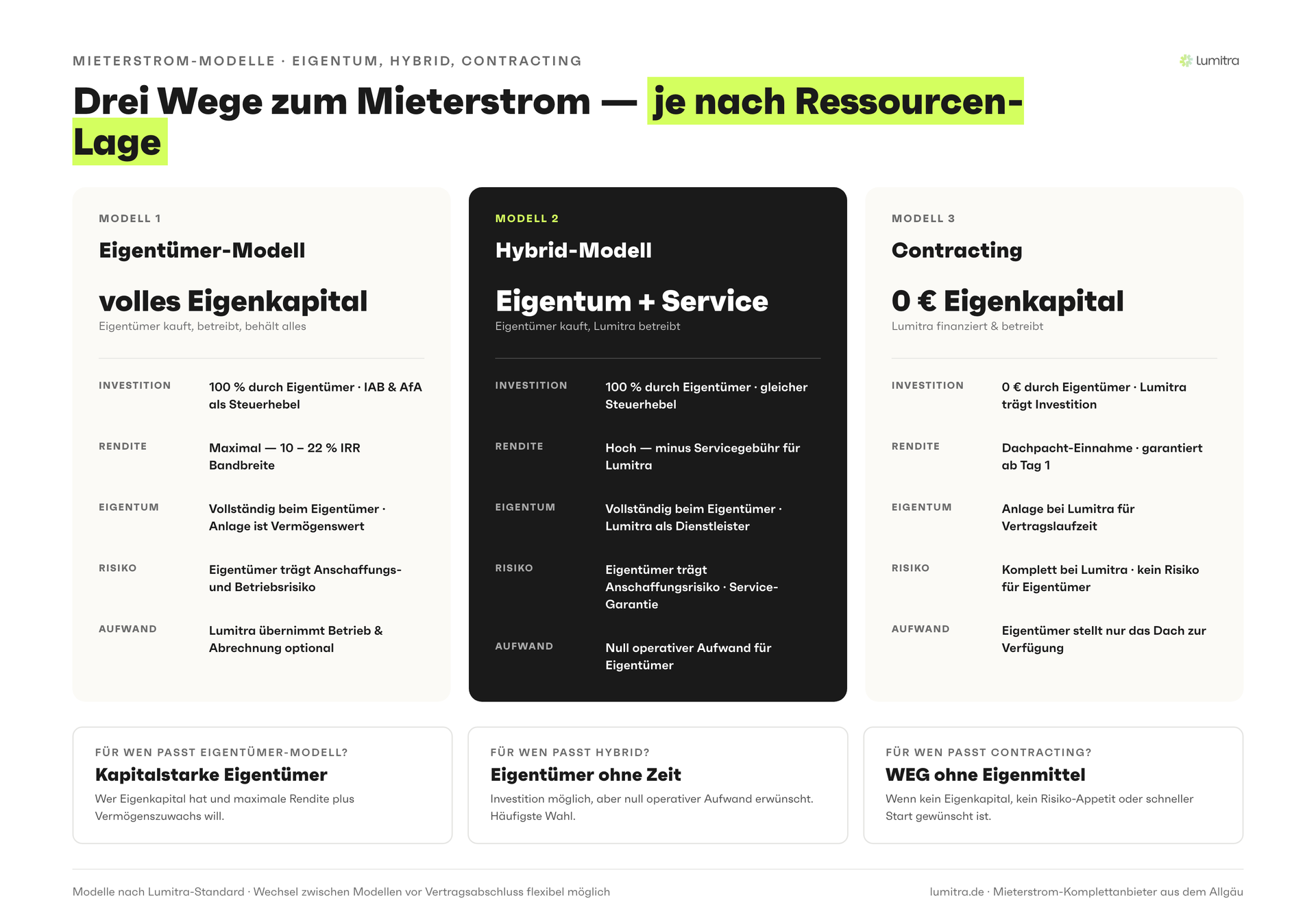Click 'Lumitra als Dienstleister' entry
The image size is (1316, 905).
pyautogui.click(x=677, y=527)
